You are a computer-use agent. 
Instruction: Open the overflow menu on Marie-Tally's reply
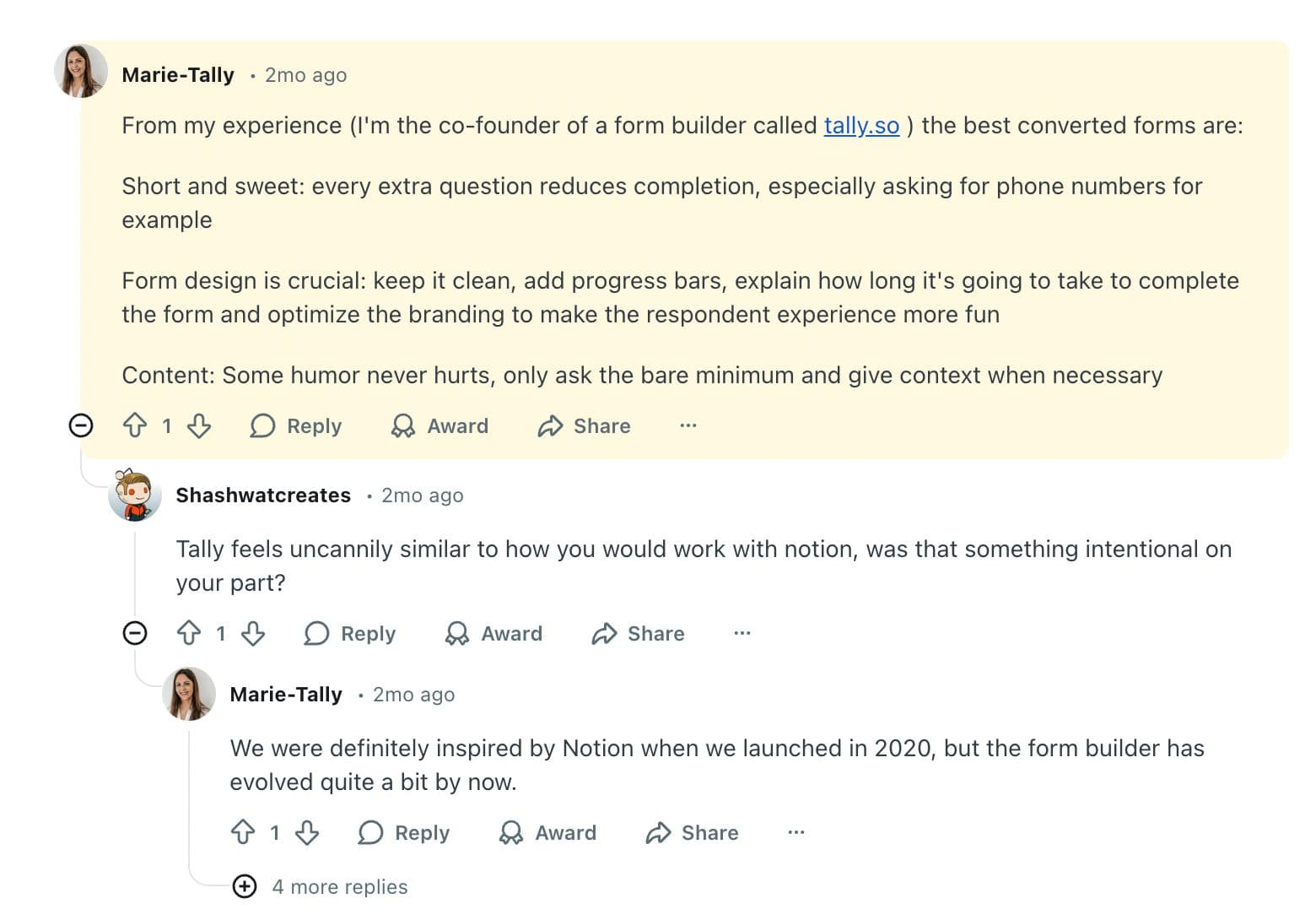point(796,833)
